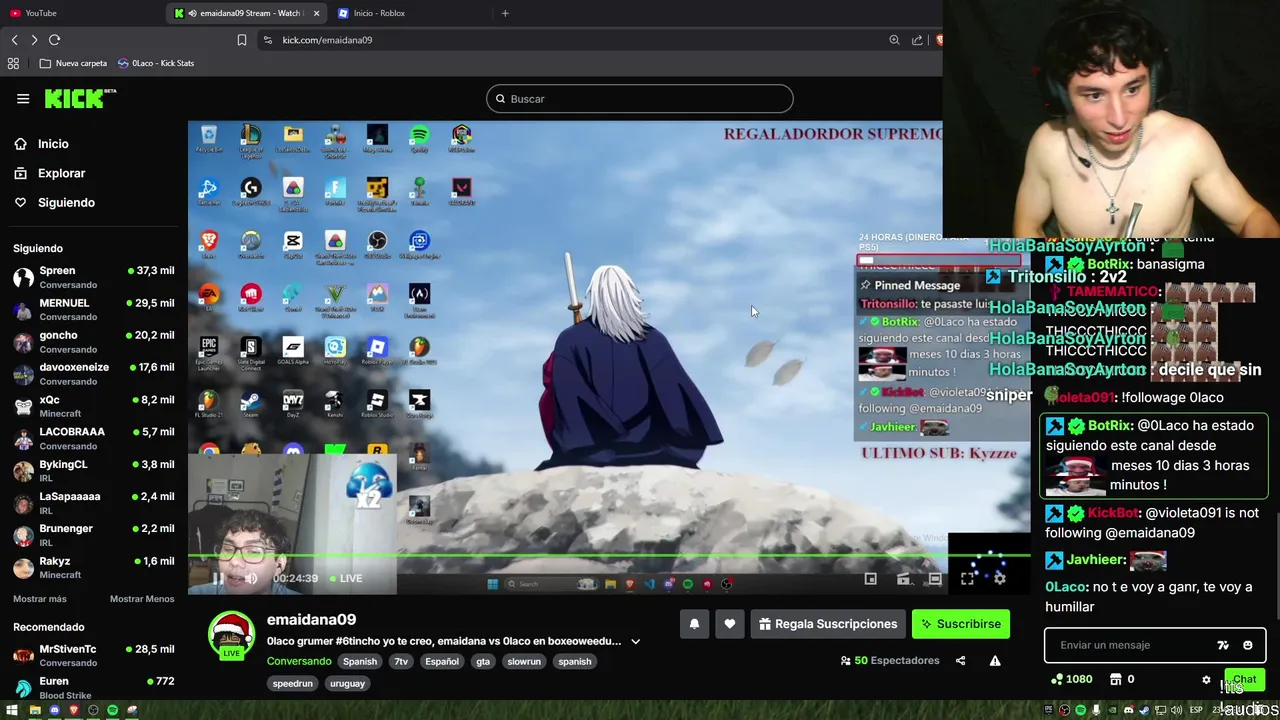Image resolution: width=1280 pixels, height=720 pixels.
Task: Select the Español tag
Action: (441, 661)
